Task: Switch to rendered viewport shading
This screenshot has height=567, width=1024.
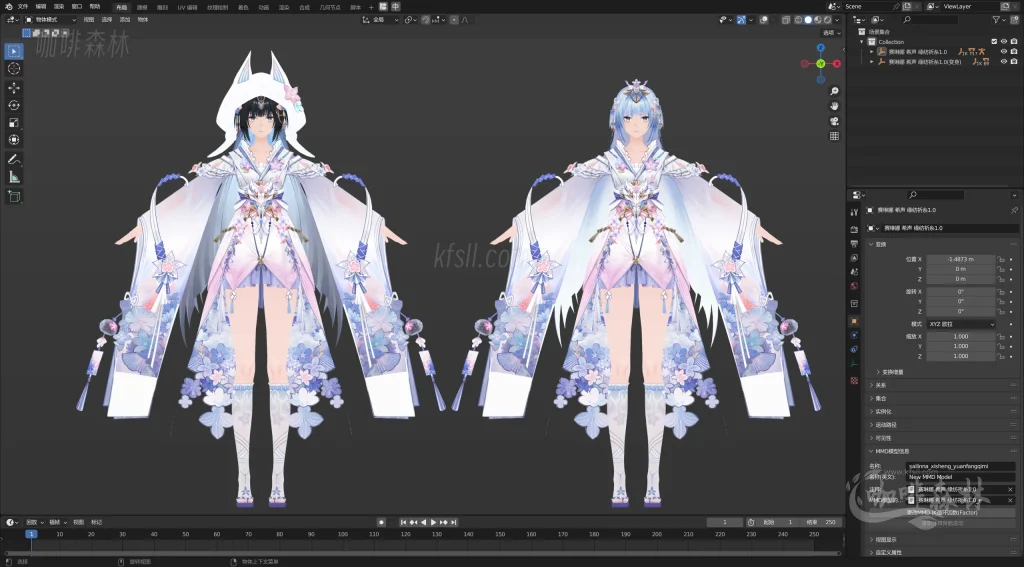Action: 827,20
